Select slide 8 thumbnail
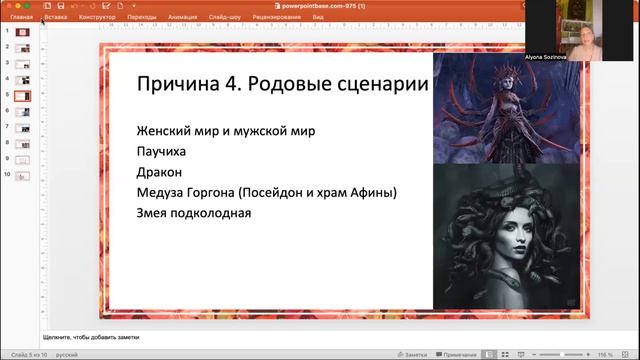 [x=22, y=144]
